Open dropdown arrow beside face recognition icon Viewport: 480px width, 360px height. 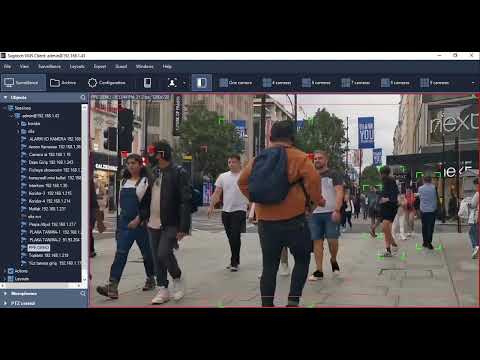[184, 83]
